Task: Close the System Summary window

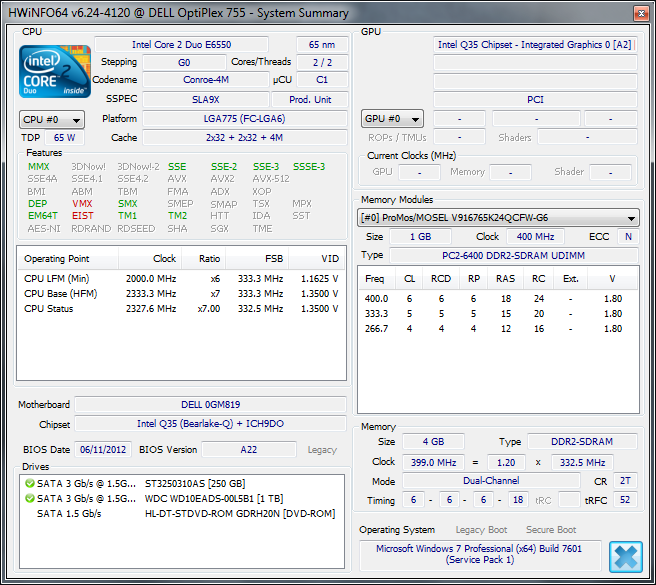Action: coord(641,13)
